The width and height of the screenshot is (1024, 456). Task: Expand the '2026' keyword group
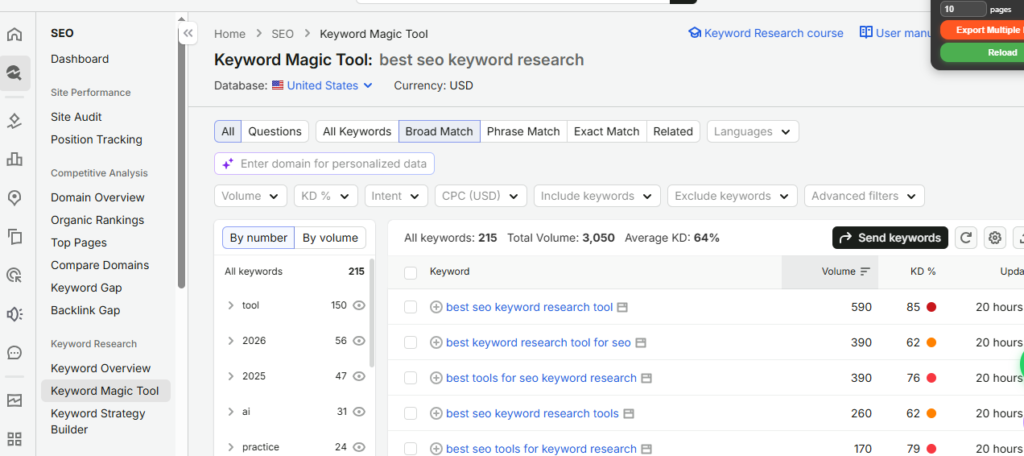point(231,341)
